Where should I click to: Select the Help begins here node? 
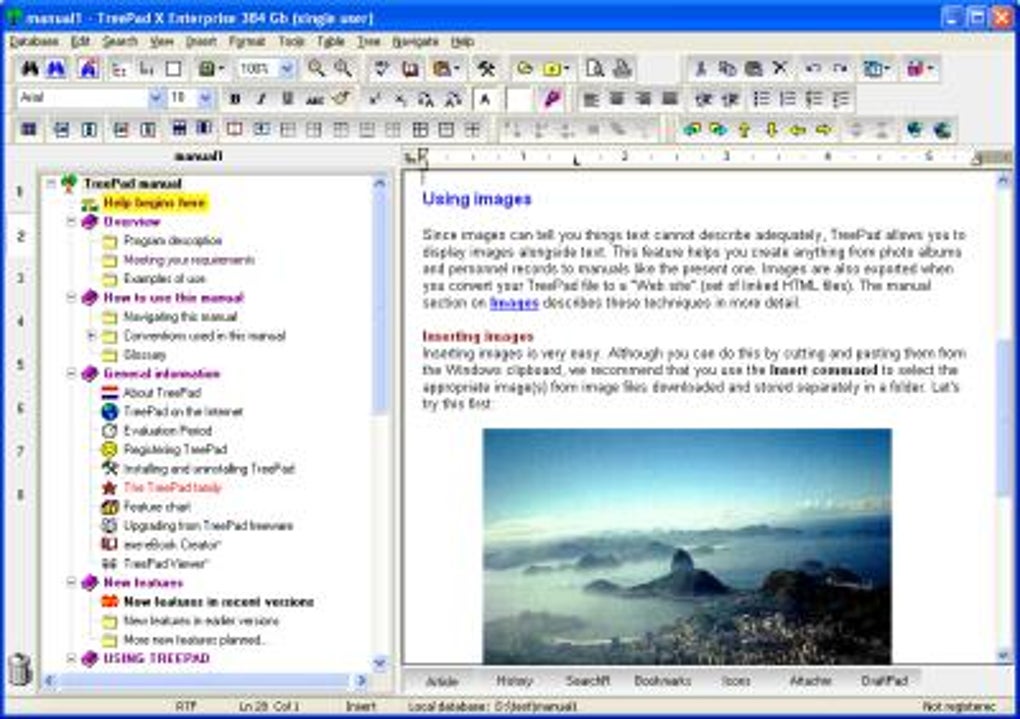(154, 203)
